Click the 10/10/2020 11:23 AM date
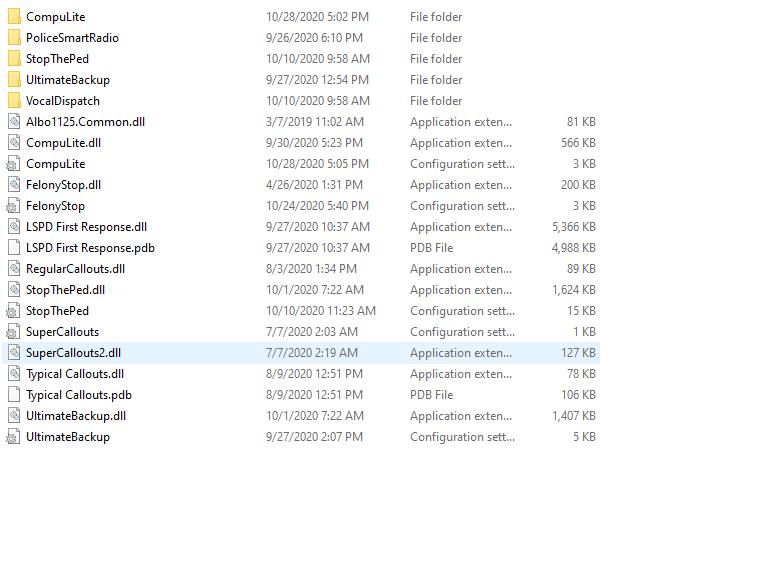 321,311
